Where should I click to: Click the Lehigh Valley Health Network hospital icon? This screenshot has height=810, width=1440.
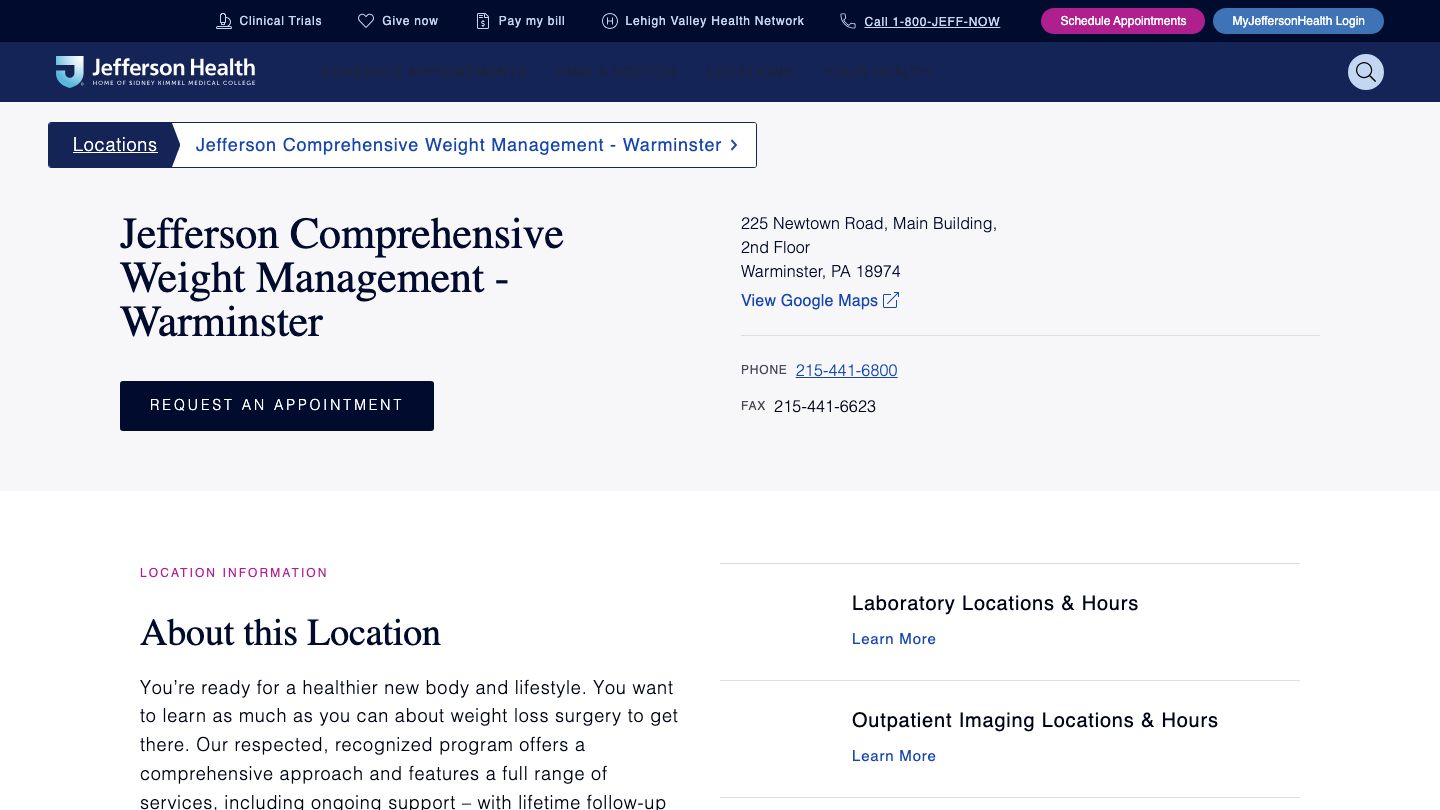point(609,20)
